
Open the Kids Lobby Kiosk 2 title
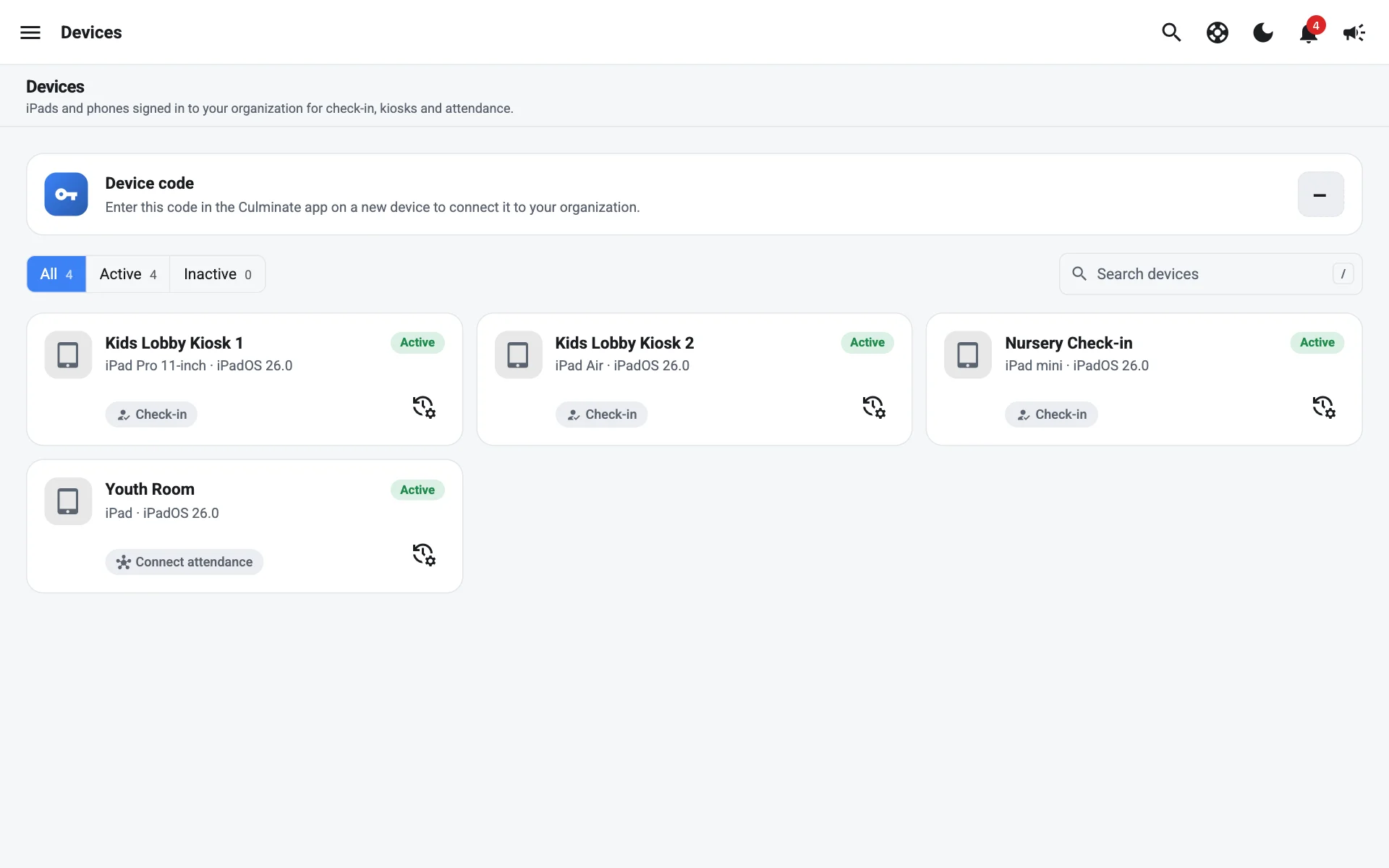pos(624,343)
